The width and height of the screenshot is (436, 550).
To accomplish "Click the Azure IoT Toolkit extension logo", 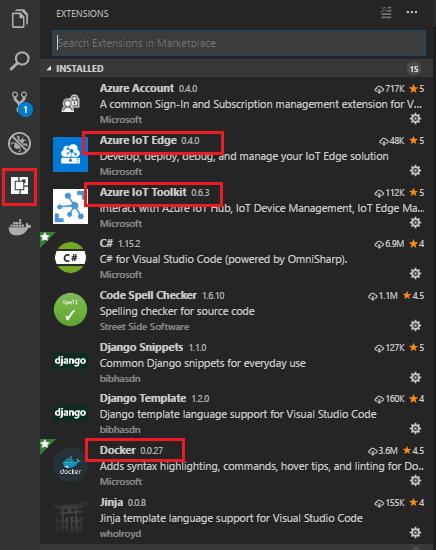I will 71,207.
